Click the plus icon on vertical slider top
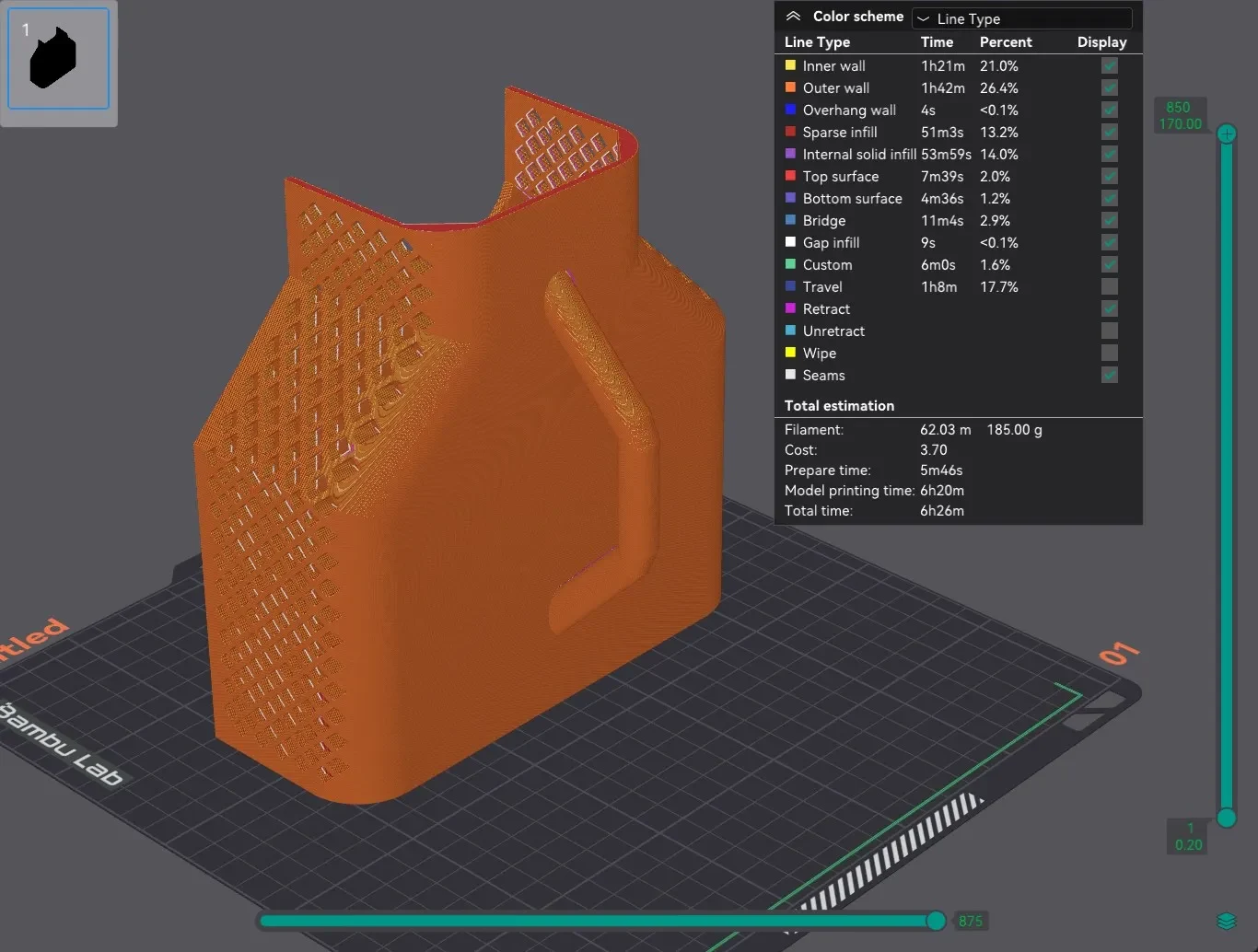 coord(1227,134)
